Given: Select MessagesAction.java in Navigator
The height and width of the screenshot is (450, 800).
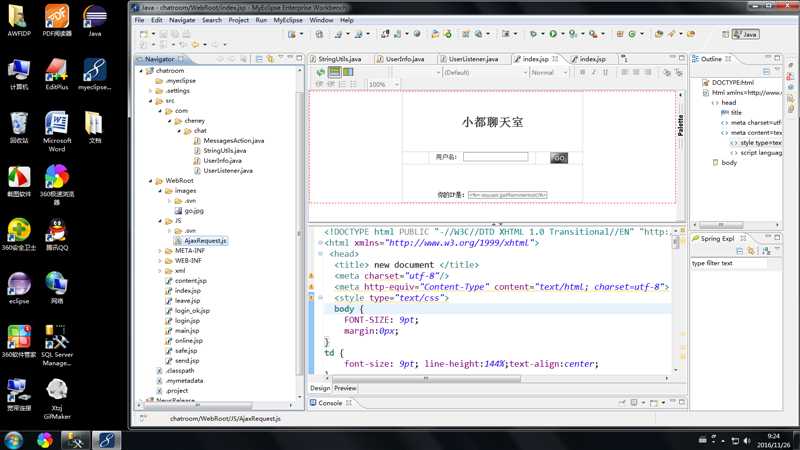Looking at the screenshot, I should [x=234, y=141].
